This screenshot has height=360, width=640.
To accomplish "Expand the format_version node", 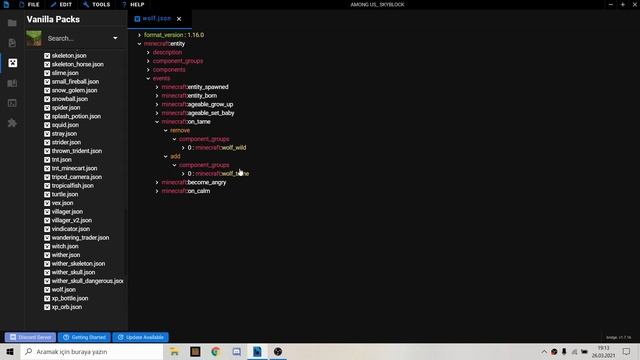I will (x=140, y=35).
